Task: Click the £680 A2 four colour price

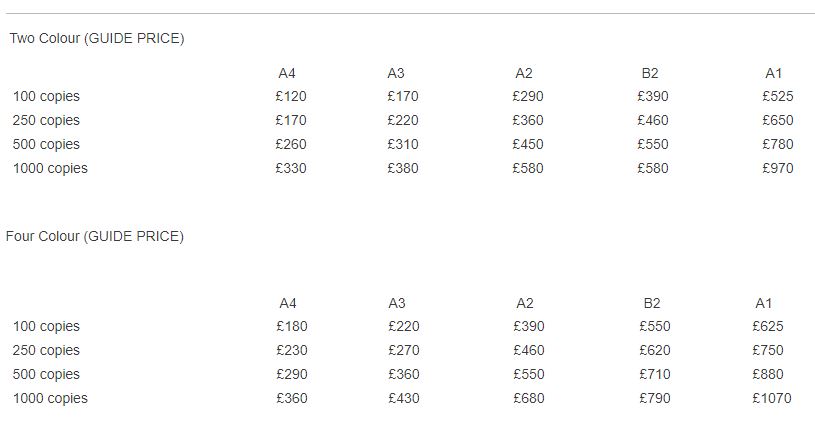Action: click(529, 398)
